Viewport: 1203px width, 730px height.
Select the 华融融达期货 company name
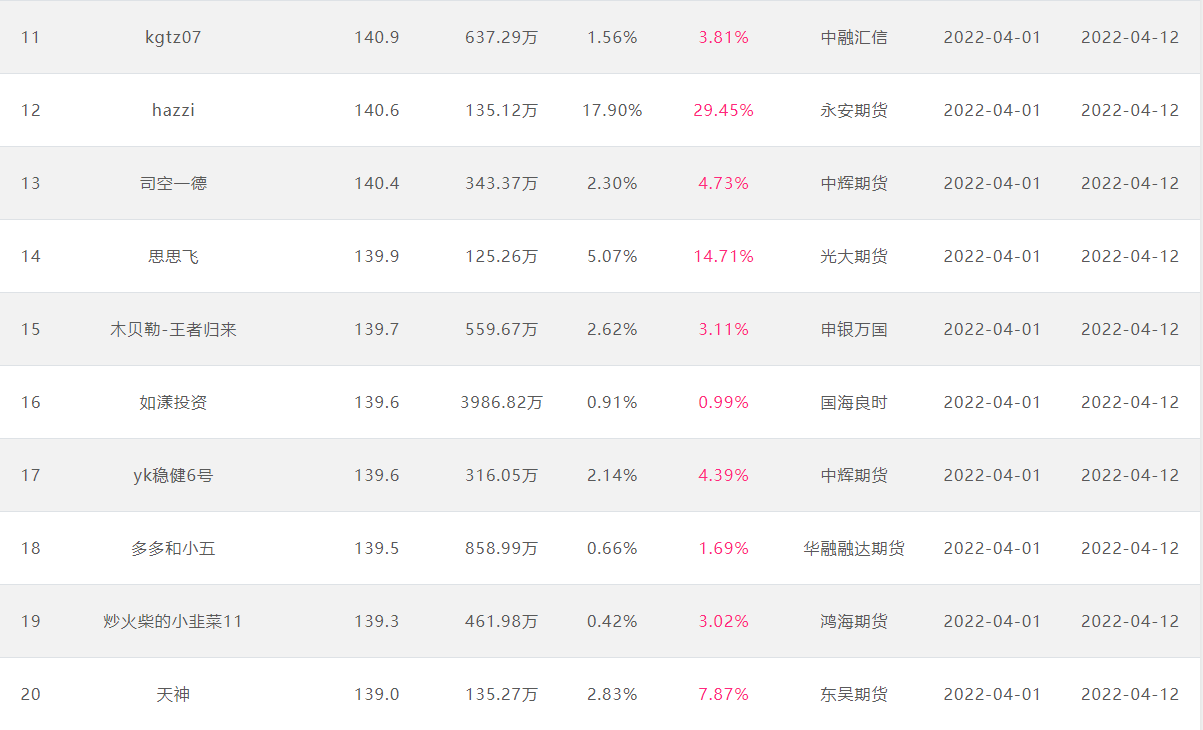[854, 548]
